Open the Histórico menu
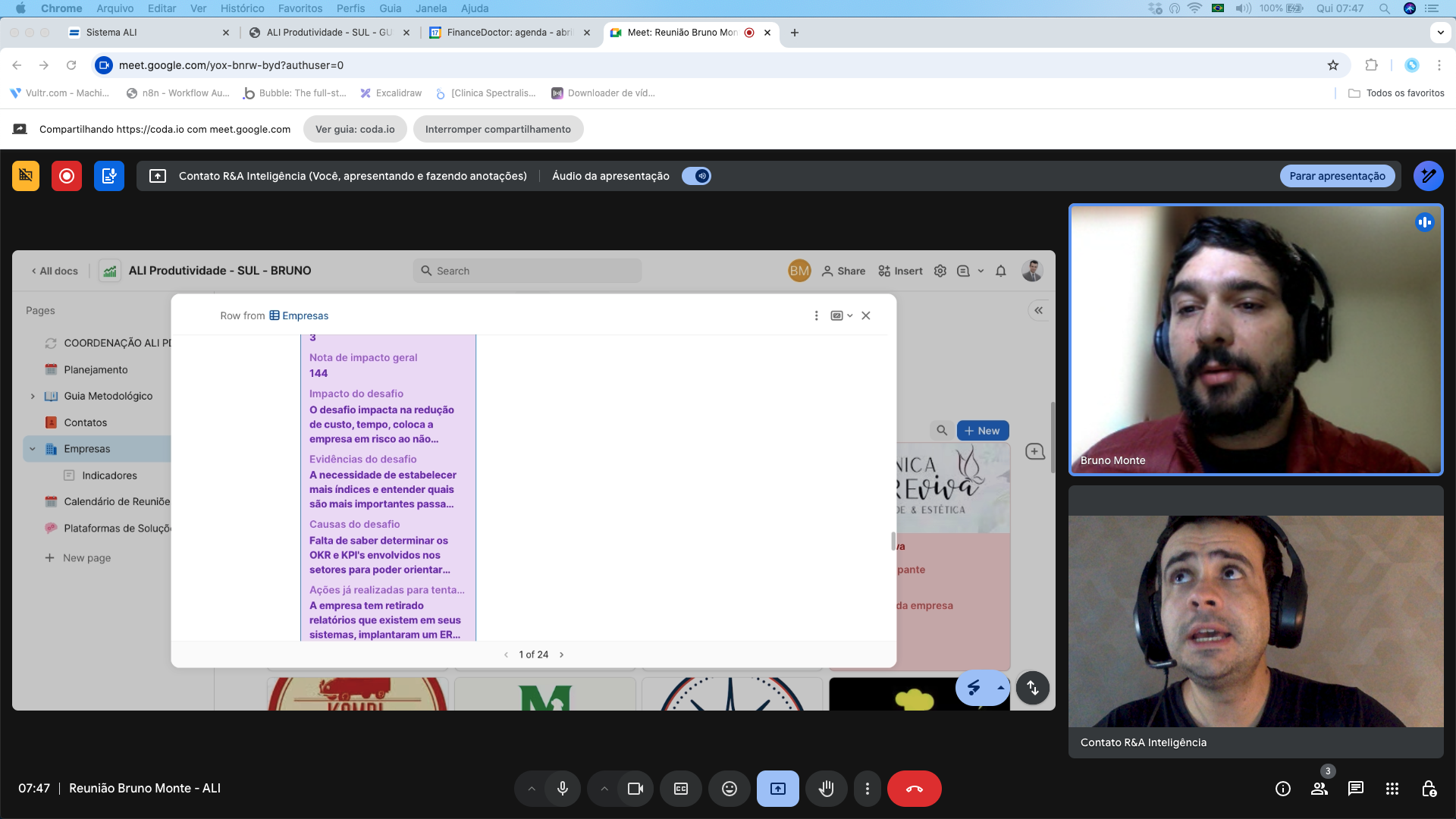 [x=242, y=8]
